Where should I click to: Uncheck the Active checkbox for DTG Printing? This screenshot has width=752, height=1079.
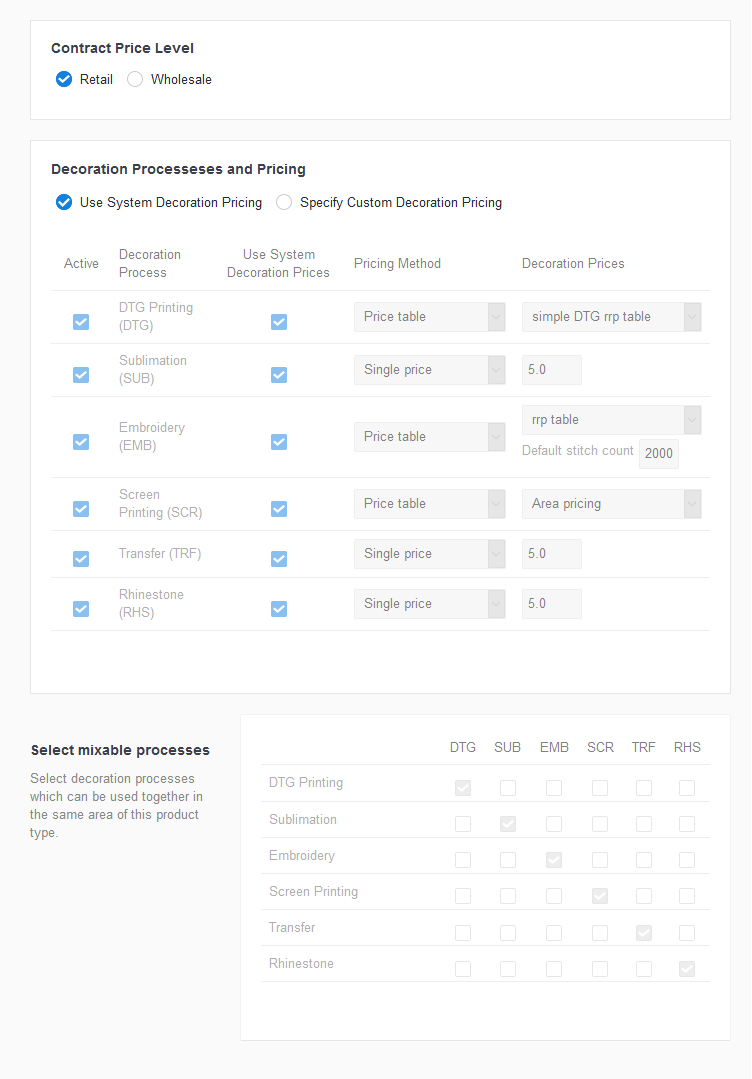[x=80, y=322]
